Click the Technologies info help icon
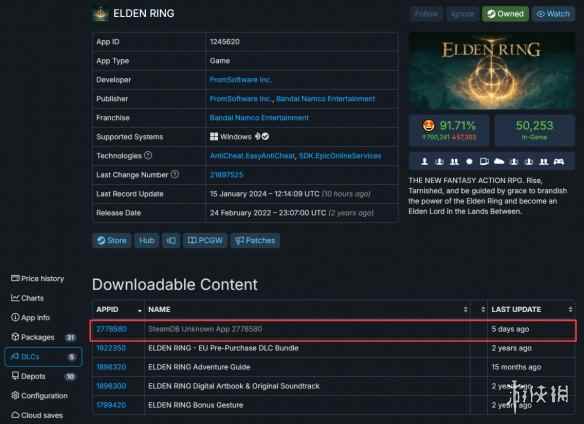Screen dimensions: 584x424 [148, 155]
